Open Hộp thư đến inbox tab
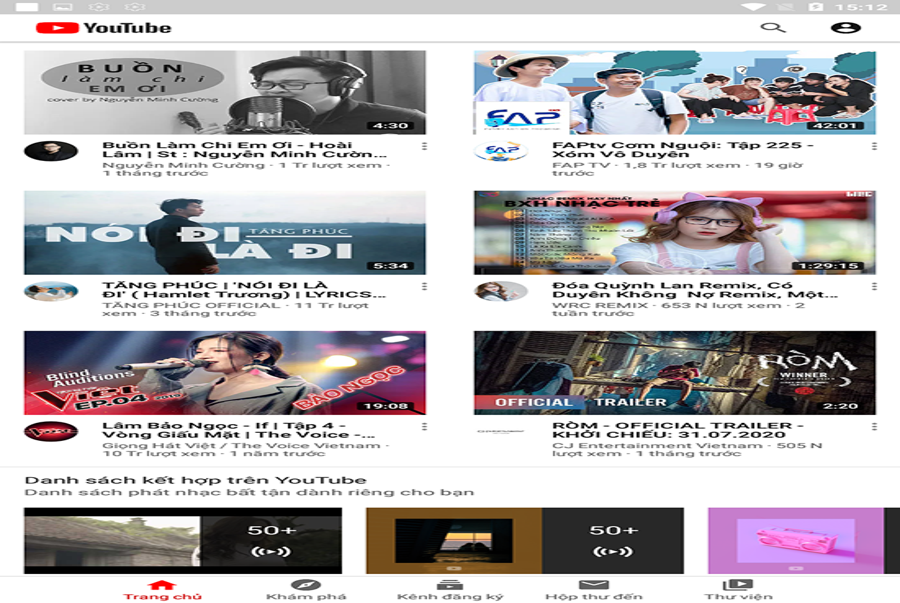Screen dimensions: 900x603 coord(594,590)
